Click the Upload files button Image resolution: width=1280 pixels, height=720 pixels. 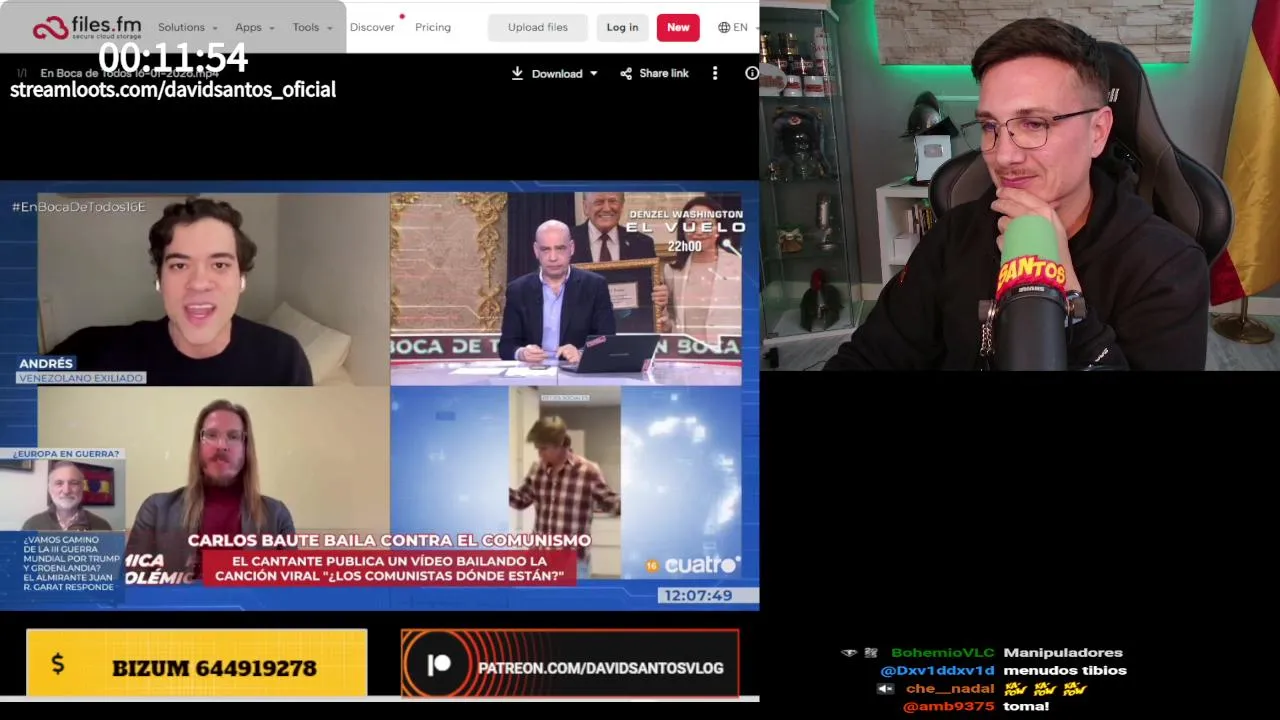click(538, 27)
